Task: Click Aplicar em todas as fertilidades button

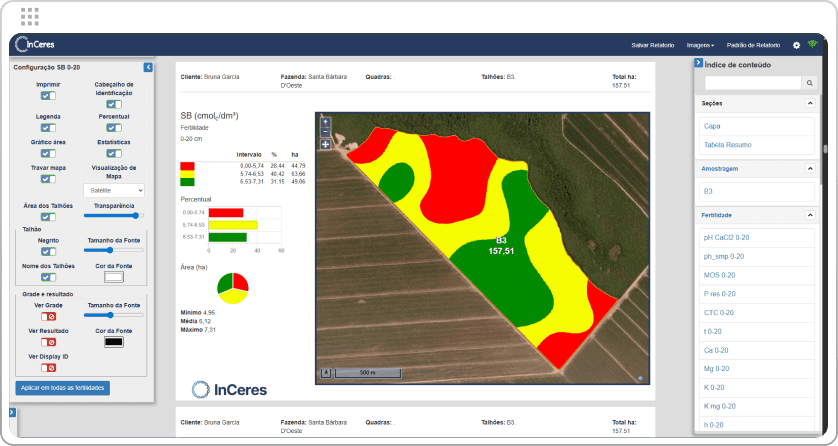Action: click(x=62, y=387)
